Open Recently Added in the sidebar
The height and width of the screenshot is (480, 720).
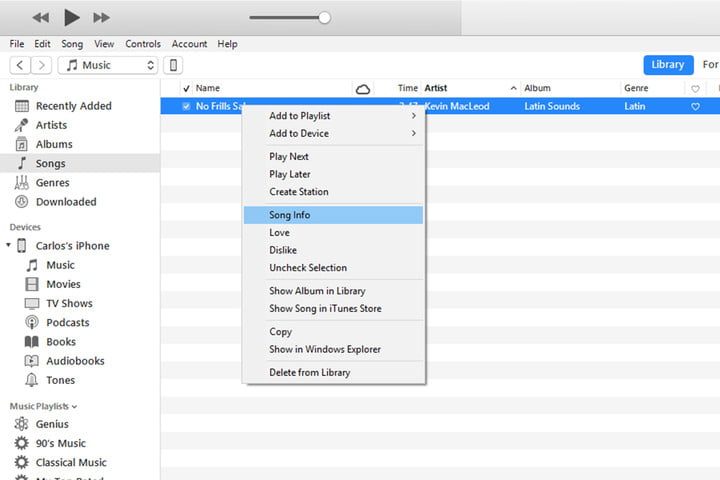(73, 106)
